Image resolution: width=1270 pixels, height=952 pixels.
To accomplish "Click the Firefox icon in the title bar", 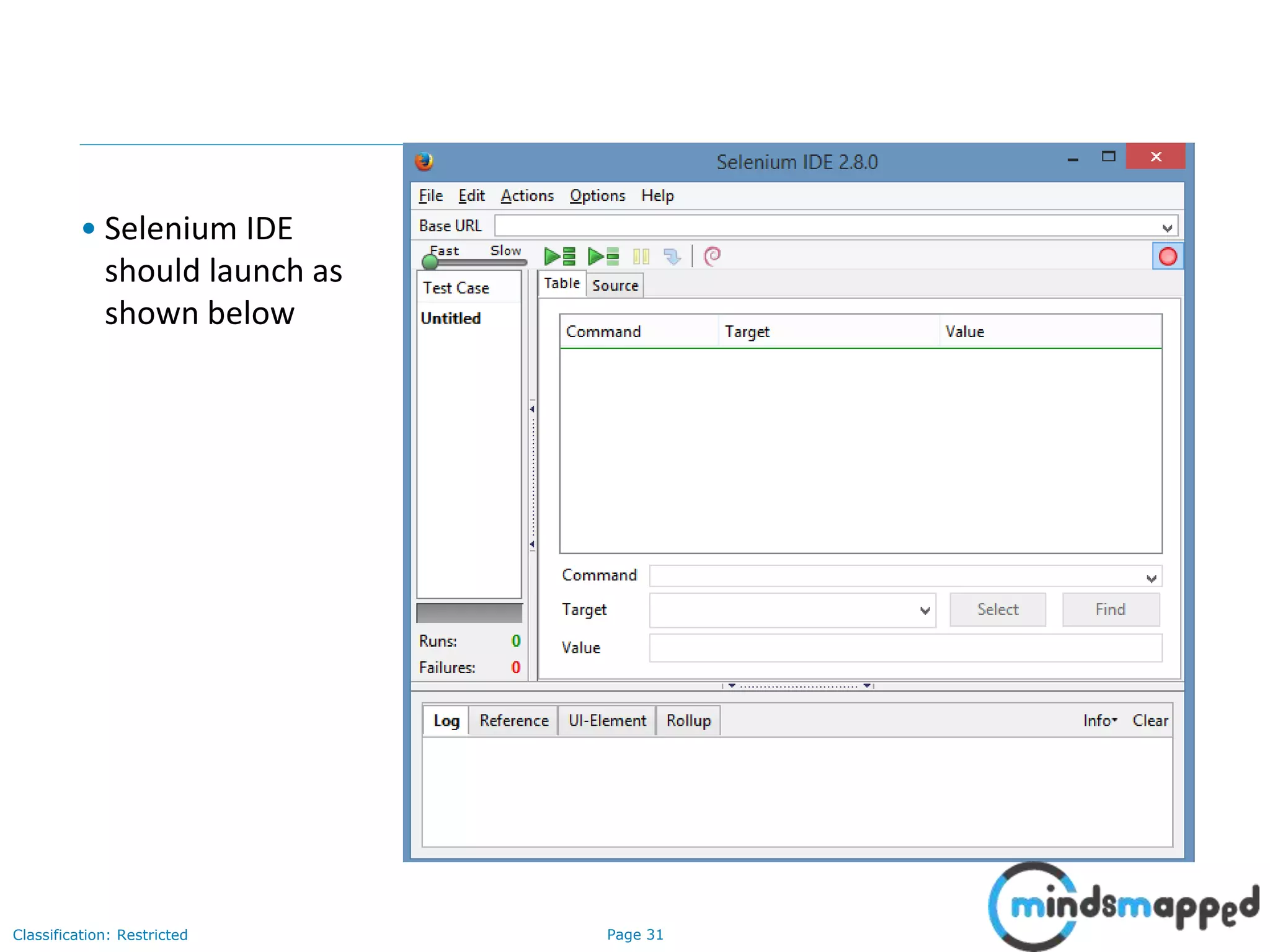I will point(424,161).
